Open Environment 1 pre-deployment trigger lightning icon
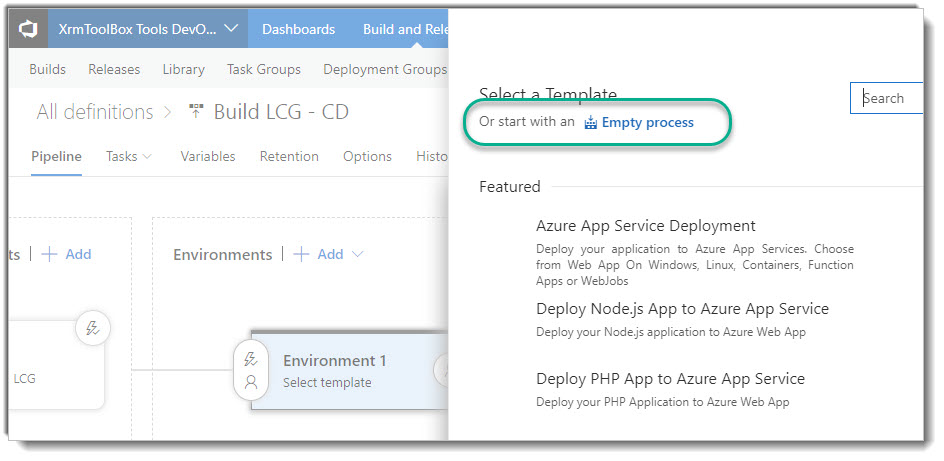Screen dimensions: 944x461 tap(251, 359)
